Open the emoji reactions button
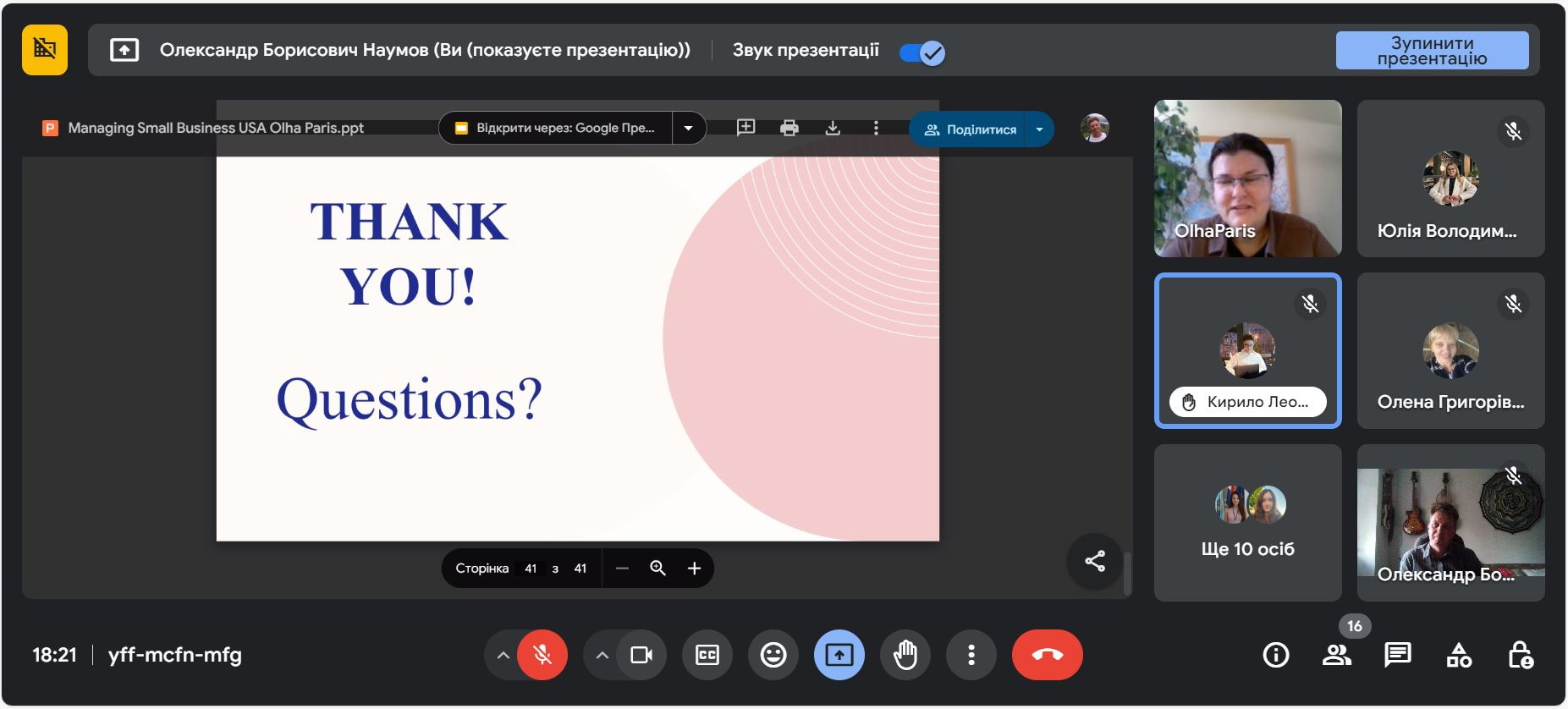 click(x=773, y=655)
